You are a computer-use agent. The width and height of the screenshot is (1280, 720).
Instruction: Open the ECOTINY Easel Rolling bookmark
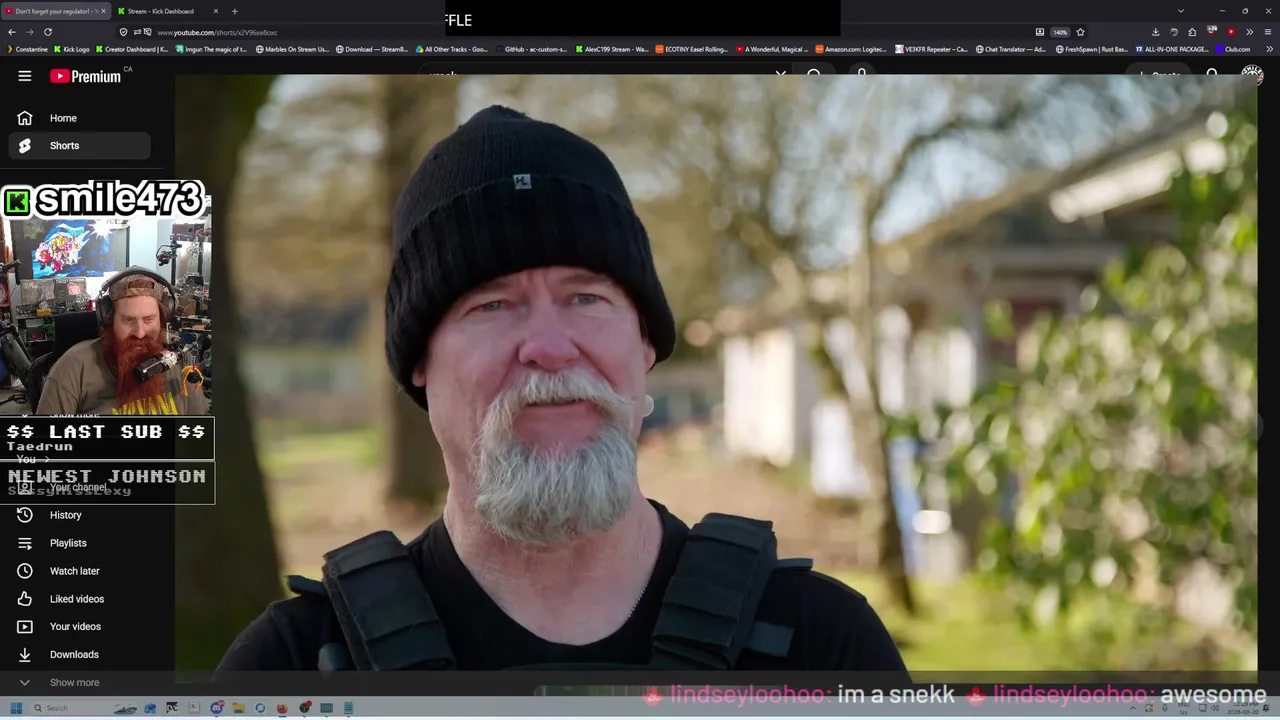pos(692,49)
